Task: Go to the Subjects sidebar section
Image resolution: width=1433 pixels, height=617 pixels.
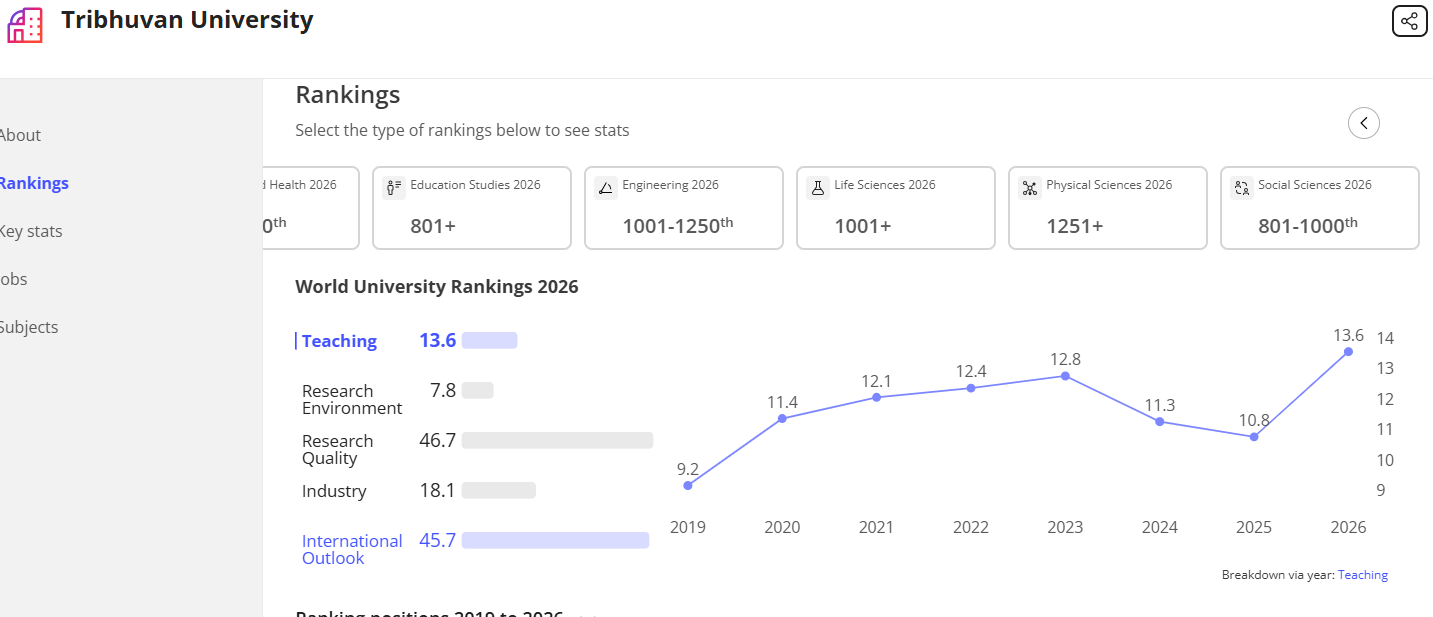Action: [x=29, y=327]
